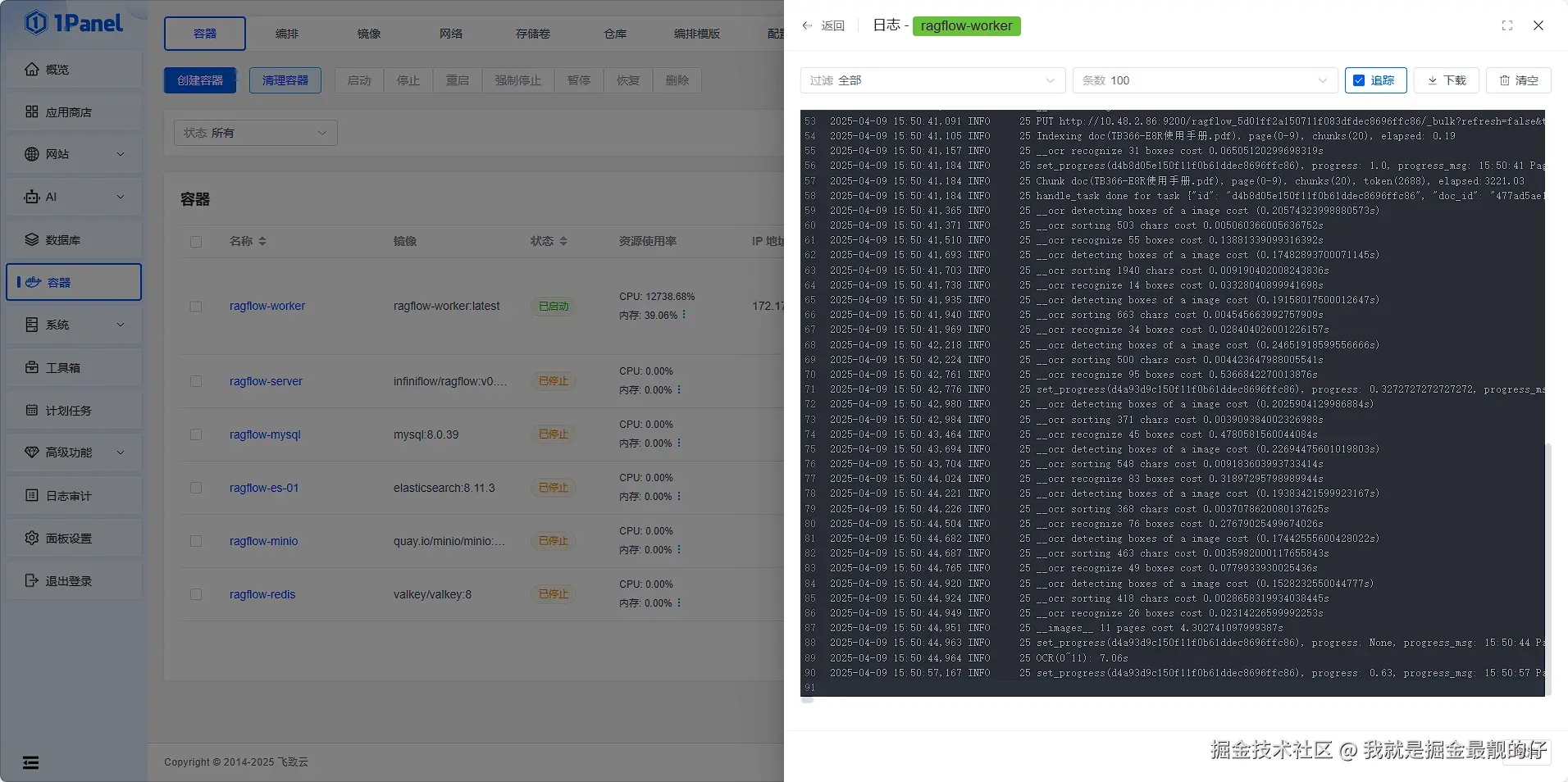The height and width of the screenshot is (782, 1568).
Task: Switch to the 镜像 tab
Action: tap(369, 34)
